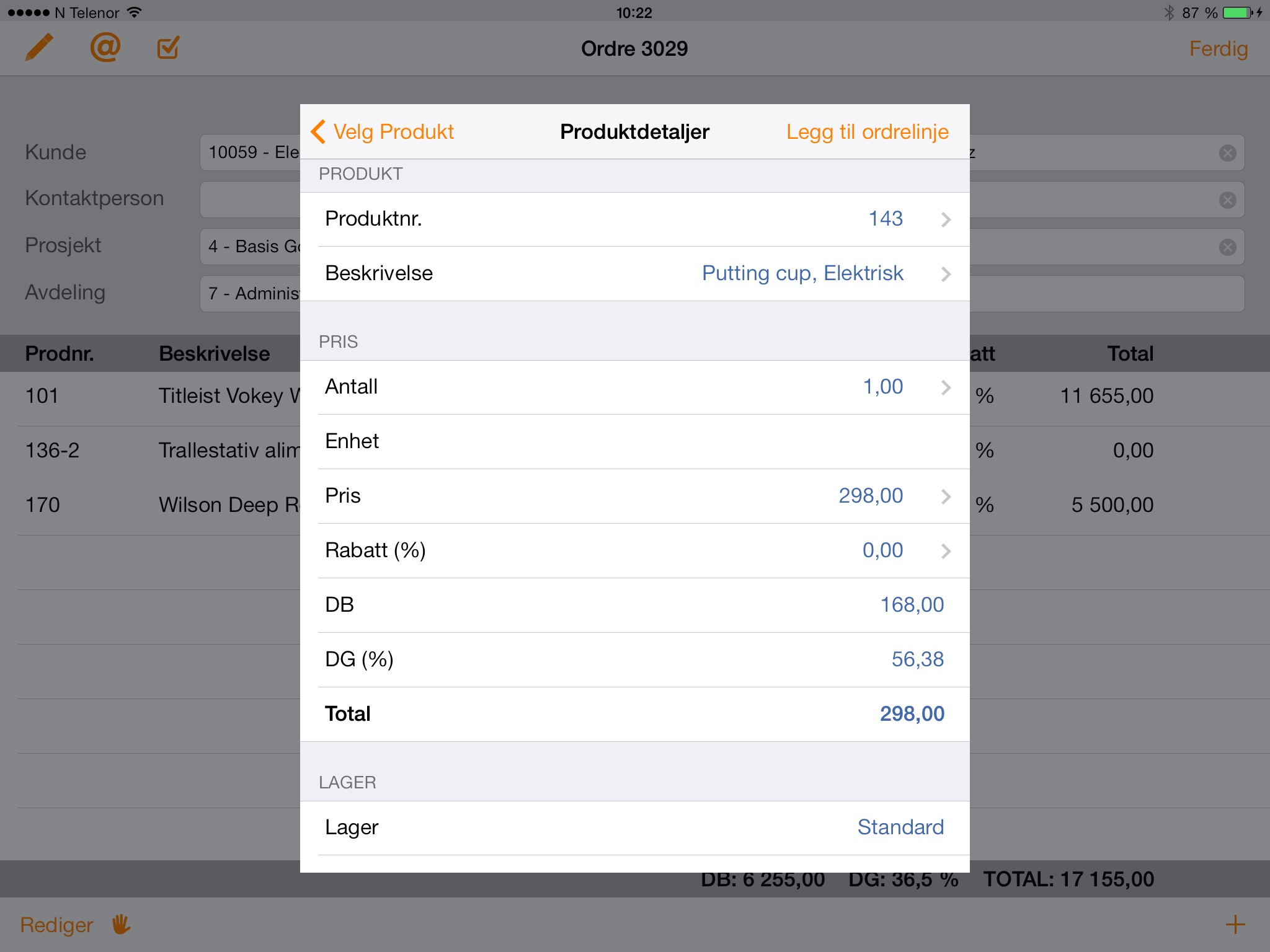
Task: Tap the Total column header
Action: pos(1130,353)
